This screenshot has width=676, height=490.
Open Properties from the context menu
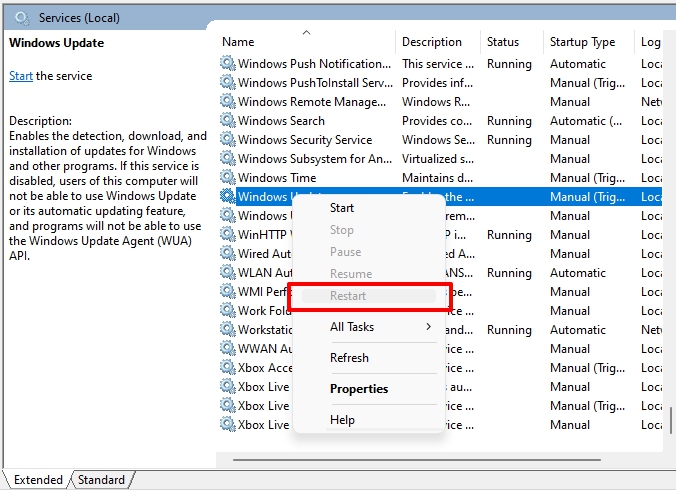point(369,389)
